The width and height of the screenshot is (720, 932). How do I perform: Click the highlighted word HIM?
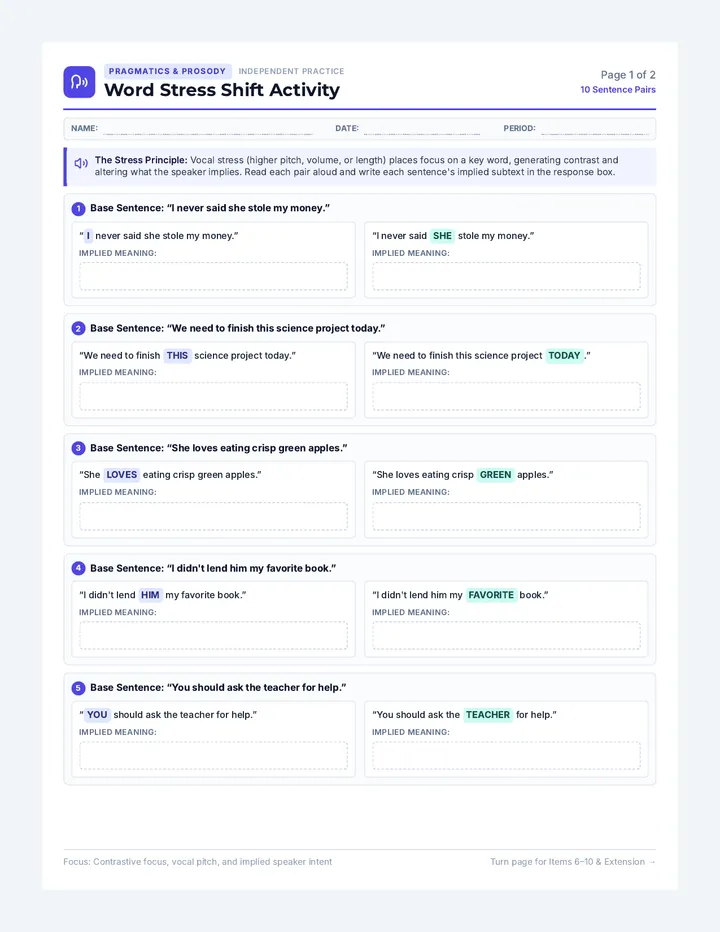[150, 595]
